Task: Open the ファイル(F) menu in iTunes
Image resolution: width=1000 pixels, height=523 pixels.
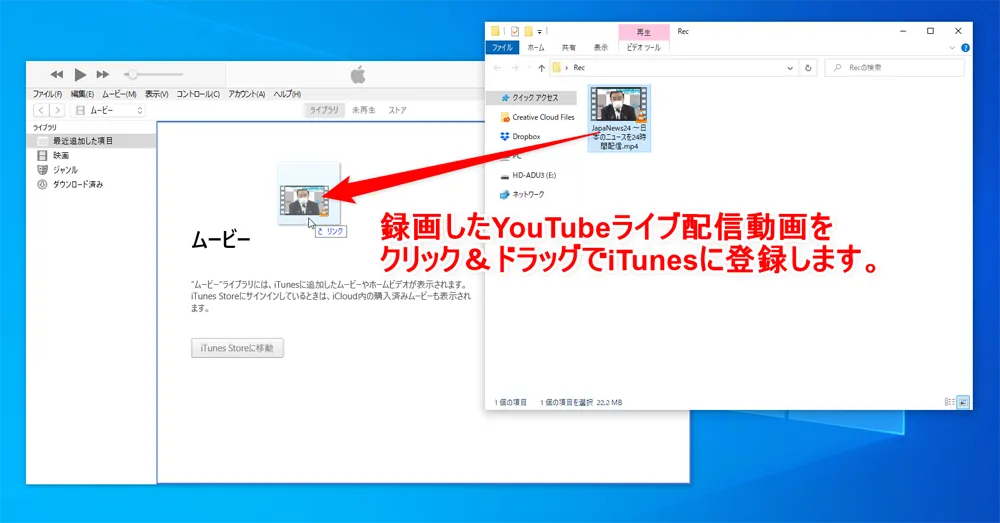Action: pos(47,94)
